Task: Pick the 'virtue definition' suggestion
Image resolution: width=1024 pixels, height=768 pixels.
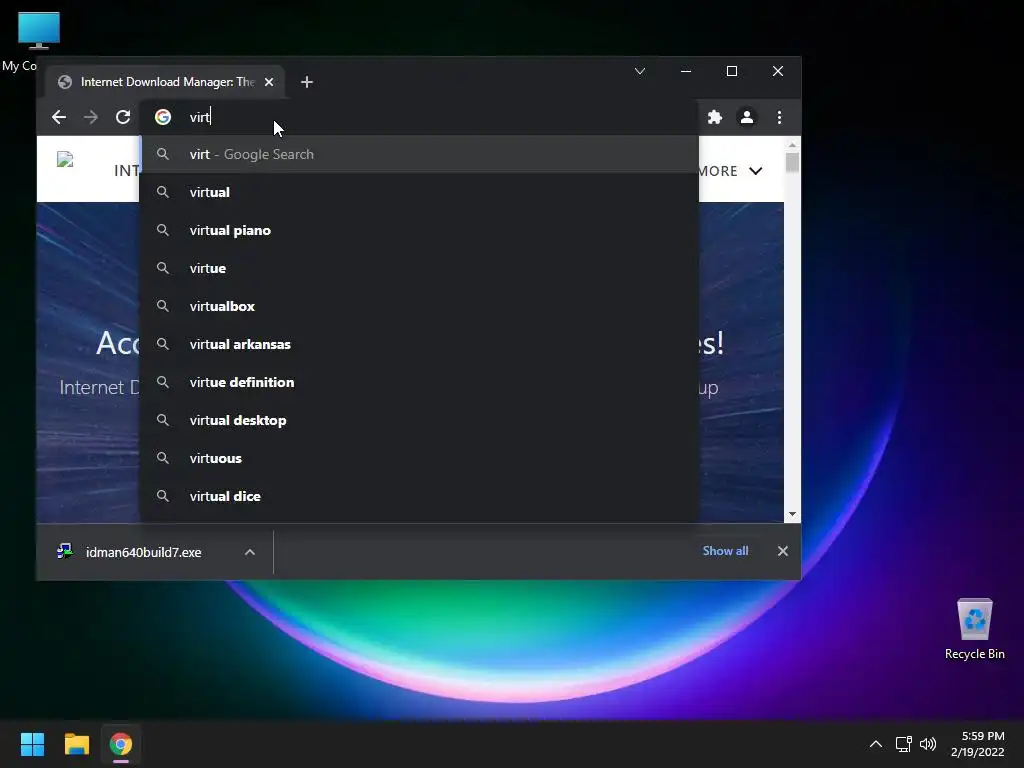Action: coord(419,382)
